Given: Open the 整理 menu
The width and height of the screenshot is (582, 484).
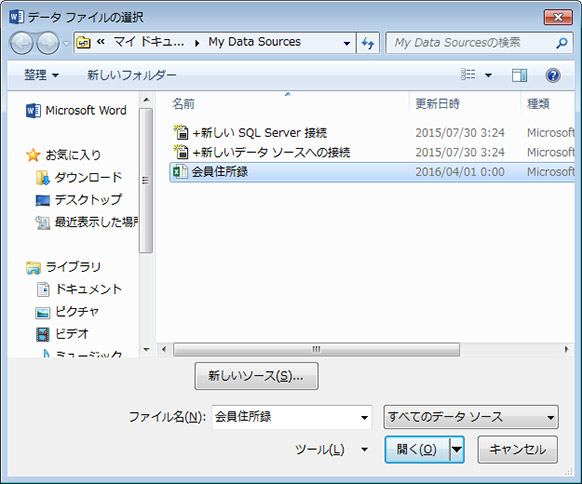Looking at the screenshot, I should coord(41,75).
